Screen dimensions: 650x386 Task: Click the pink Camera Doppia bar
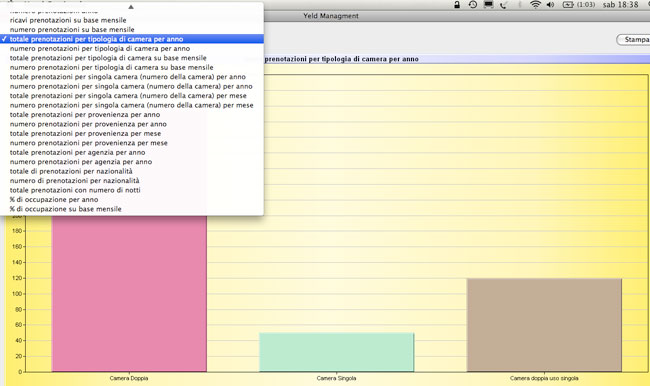[x=129, y=294]
